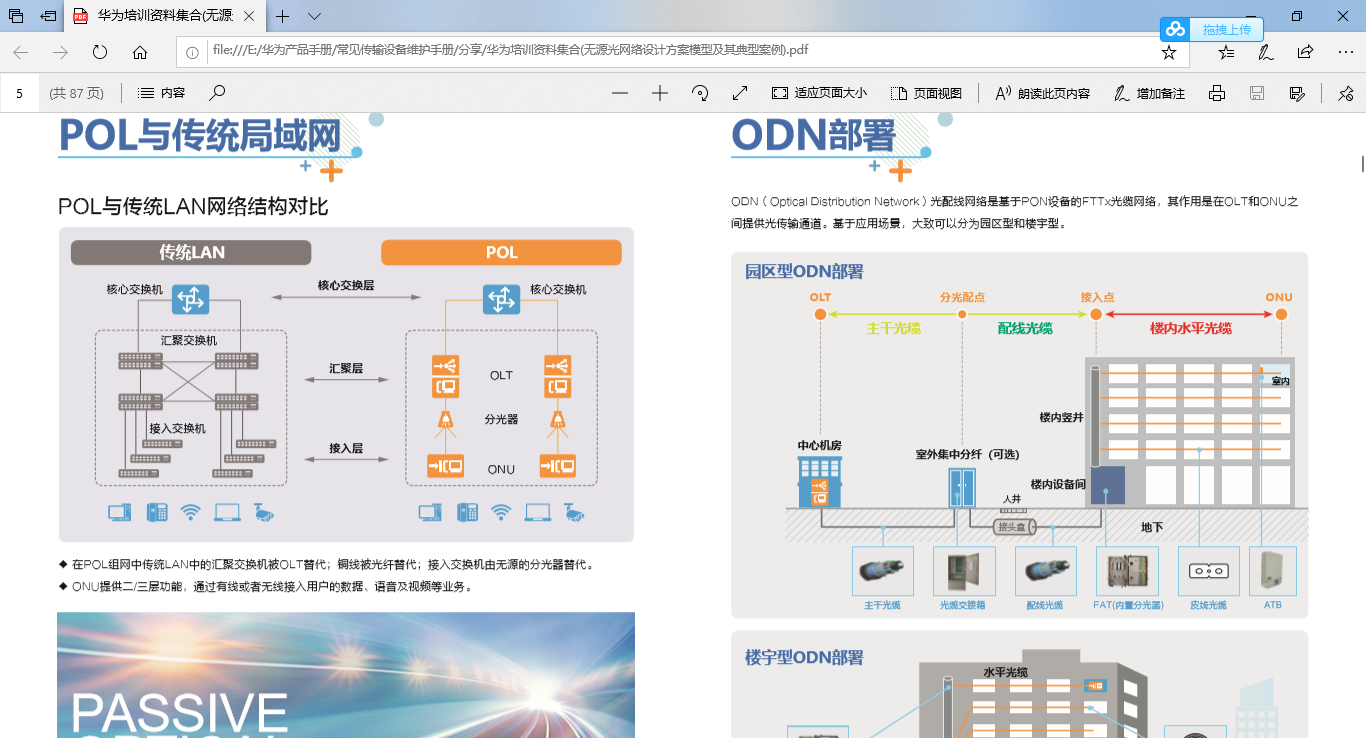Share this page
The image size is (1366, 738).
point(1305,52)
